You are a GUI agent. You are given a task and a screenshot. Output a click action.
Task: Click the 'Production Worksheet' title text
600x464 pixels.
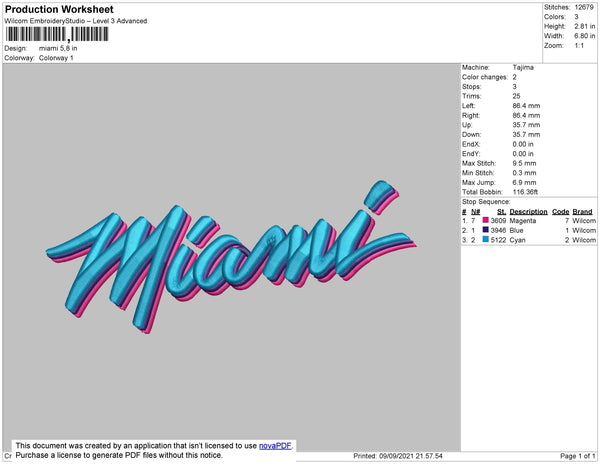coord(59,9)
